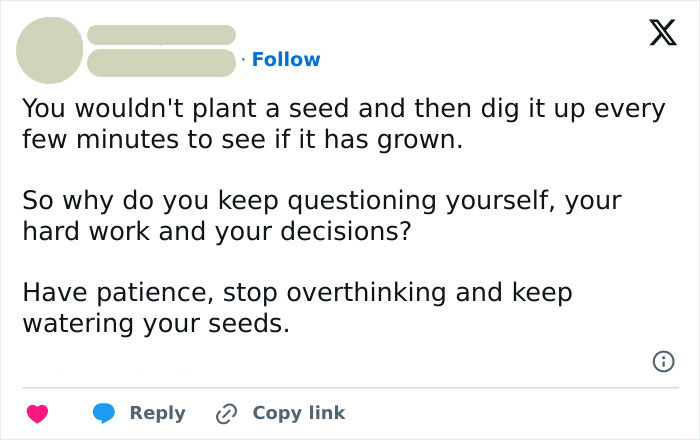The image size is (700, 440).
Task: Click the horizontal divider above the action row
Action: pos(350,387)
